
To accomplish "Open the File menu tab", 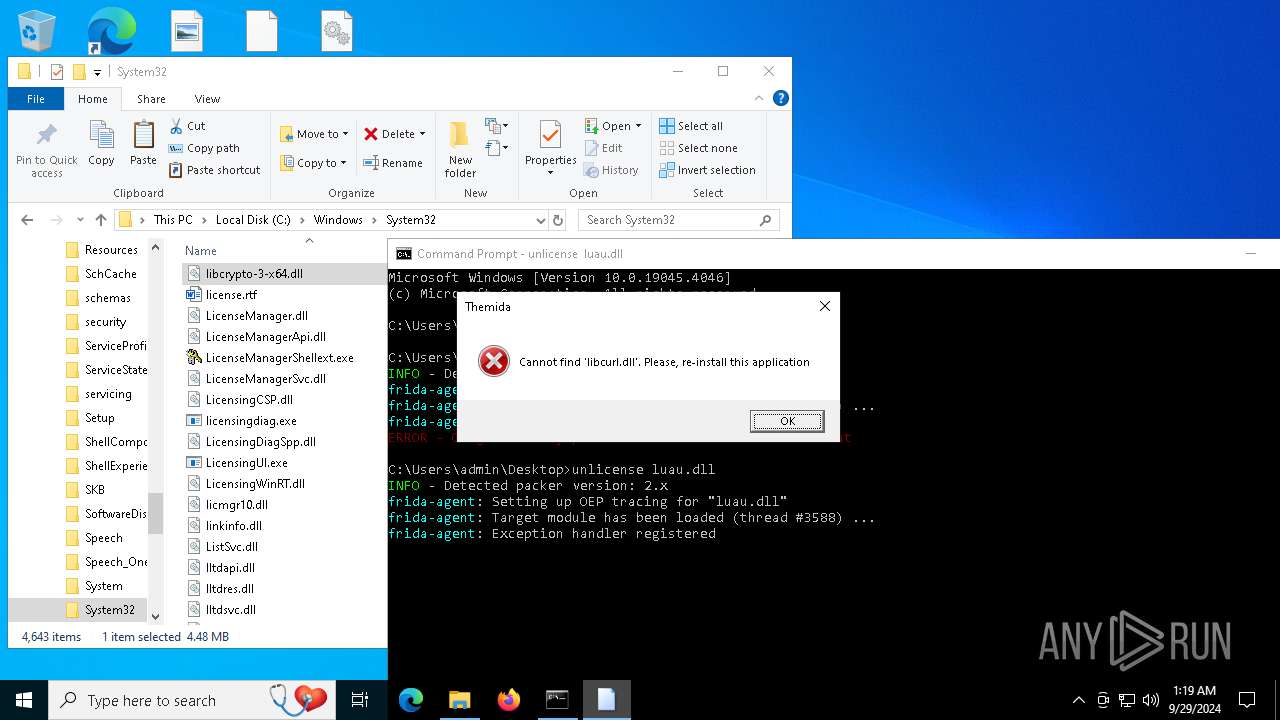I will point(36,99).
